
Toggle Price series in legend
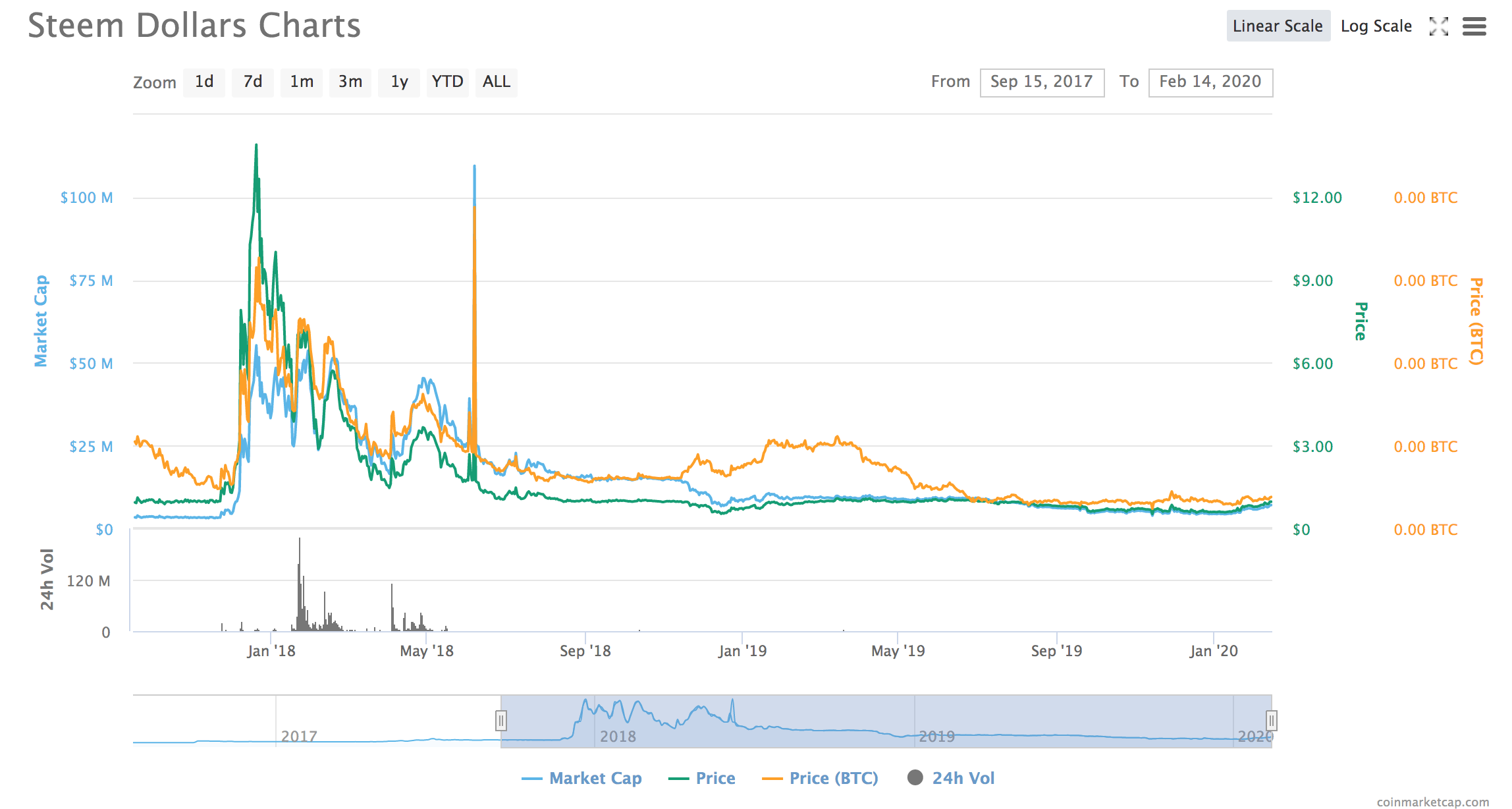[x=701, y=778]
